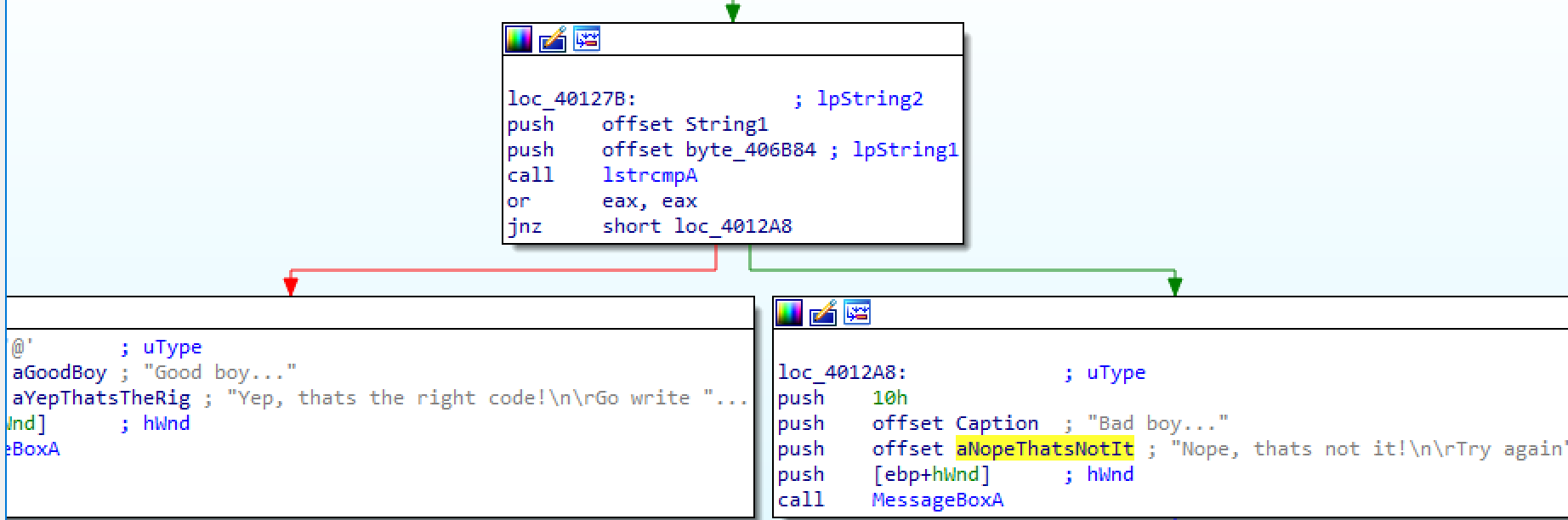Image resolution: width=1568 pixels, height=520 pixels.
Task: Click the pencil edit icon in loc_40127B node
Action: (553, 39)
